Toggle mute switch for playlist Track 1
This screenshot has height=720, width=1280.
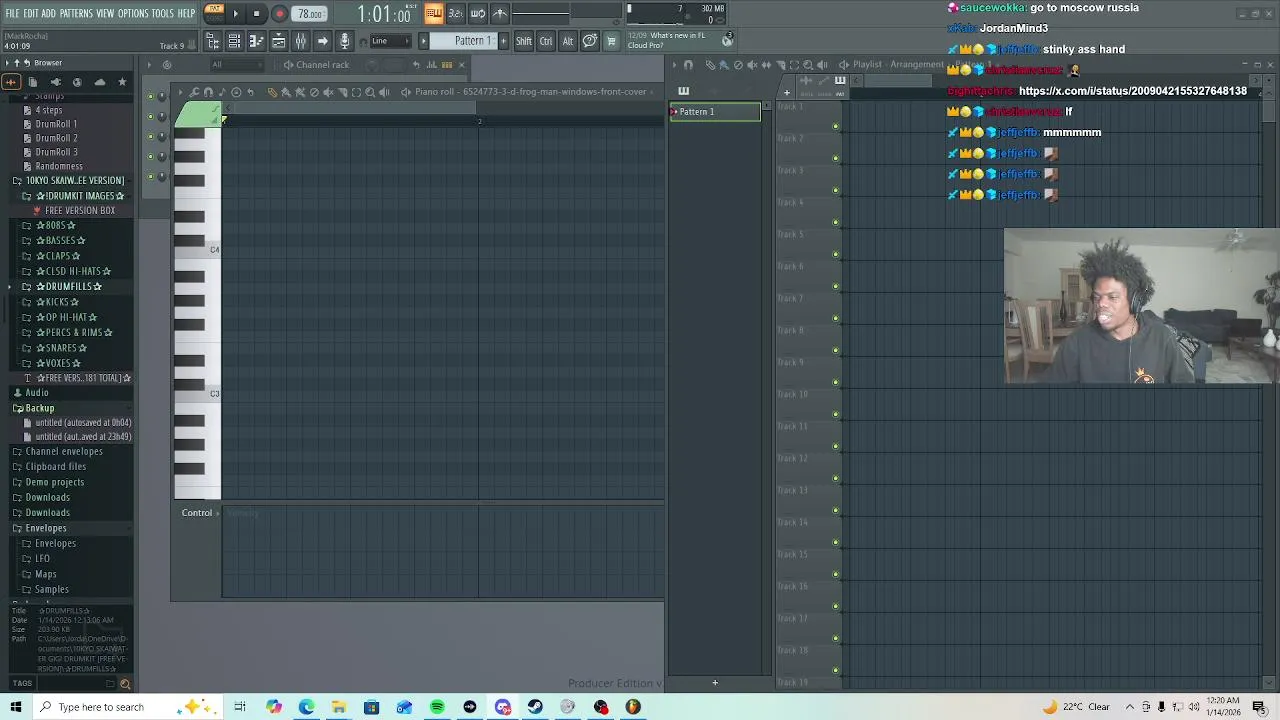(836, 127)
